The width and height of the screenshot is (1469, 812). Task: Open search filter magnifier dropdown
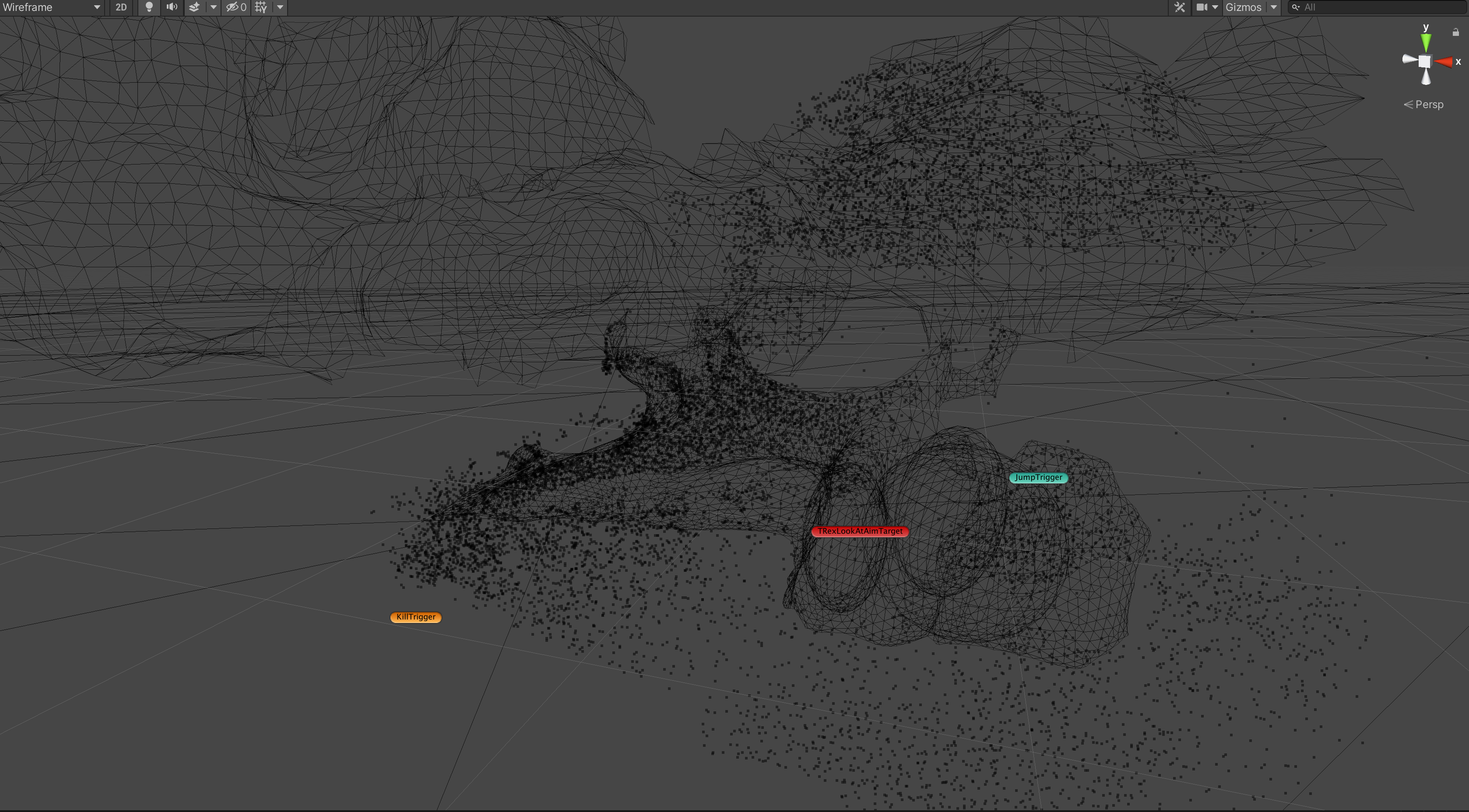click(x=1296, y=7)
